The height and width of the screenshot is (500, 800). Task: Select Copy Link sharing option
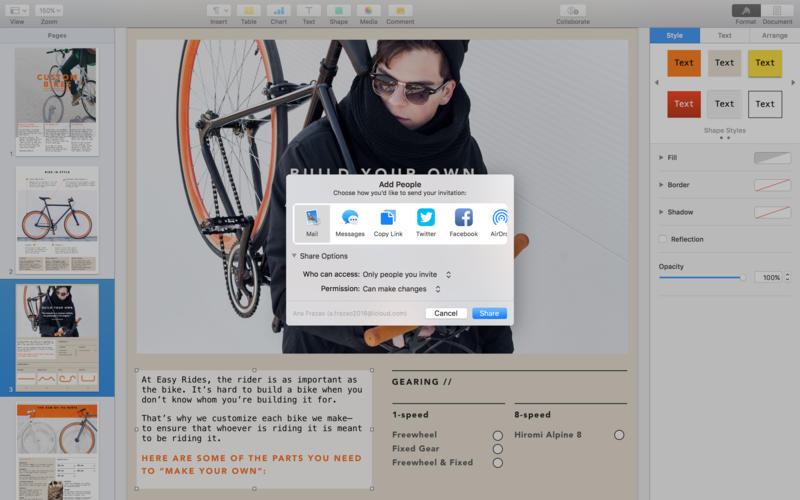(388, 223)
